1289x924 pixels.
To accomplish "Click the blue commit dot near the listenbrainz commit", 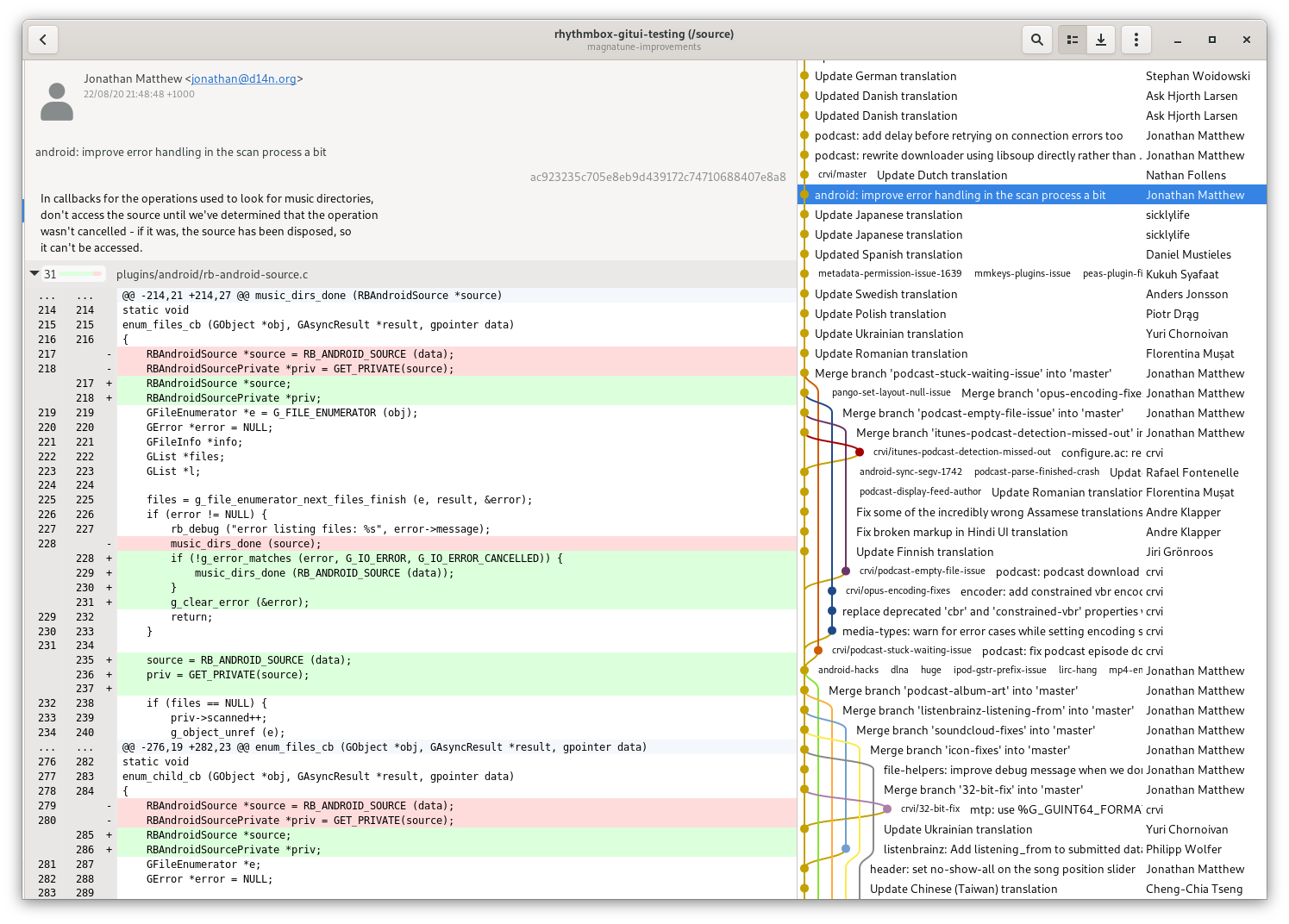I will 846,848.
